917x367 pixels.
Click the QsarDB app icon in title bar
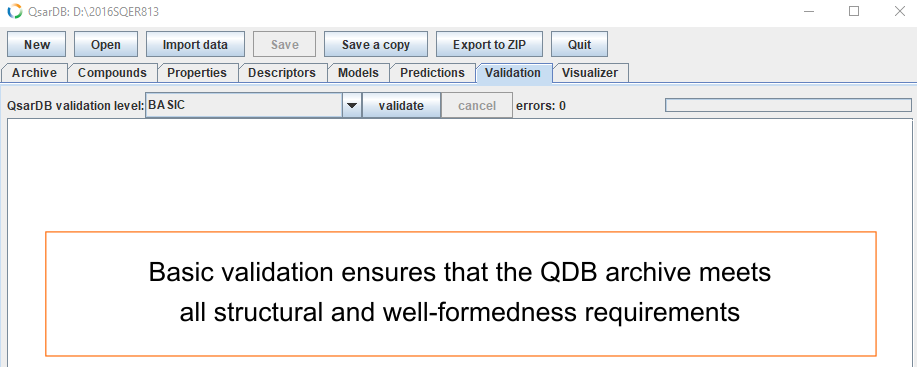pyautogui.click(x=13, y=11)
